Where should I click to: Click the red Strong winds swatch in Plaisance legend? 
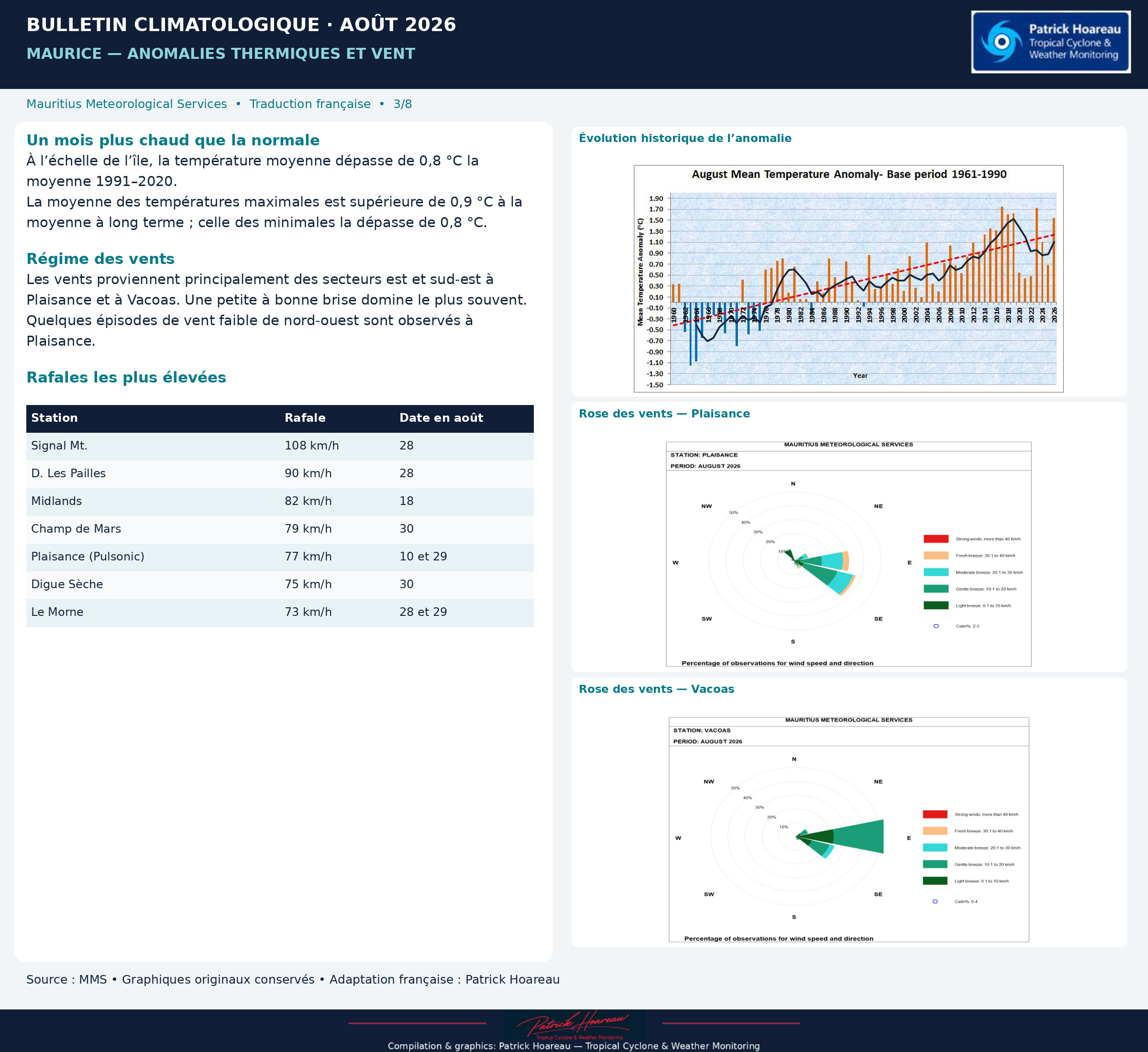tap(936, 539)
